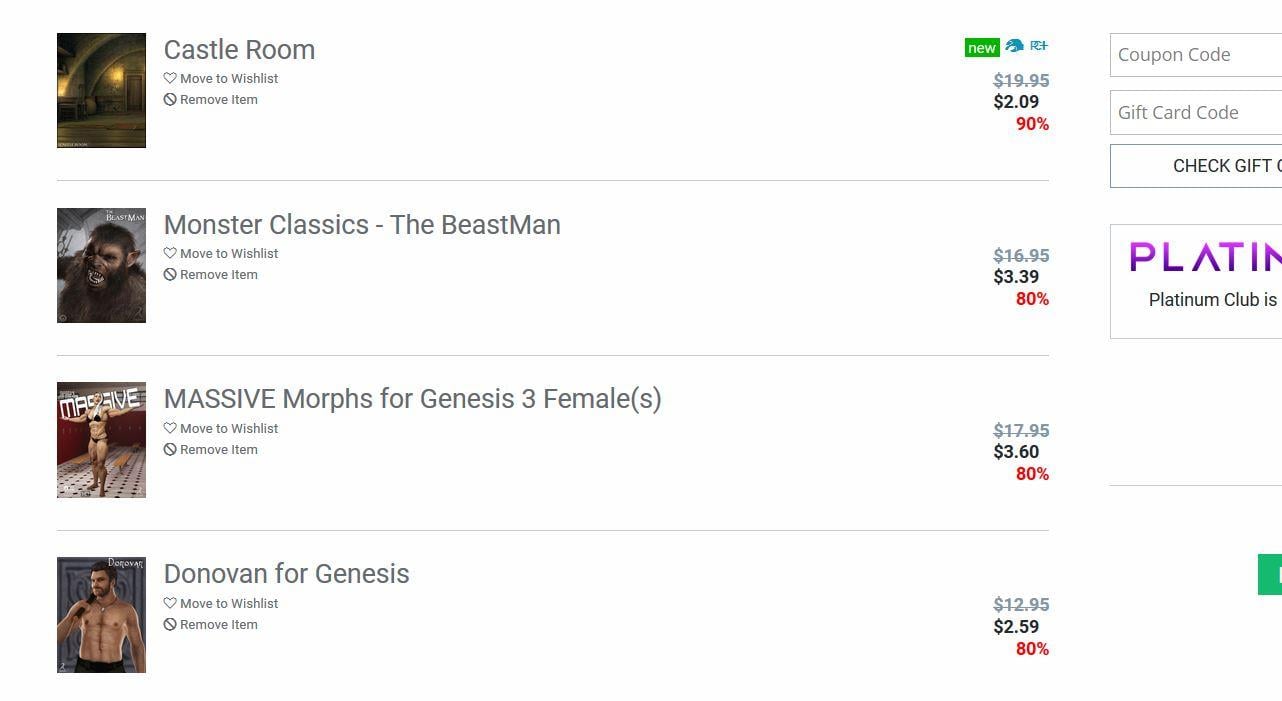Open the Donovan character thumbnail
The image size is (1282, 701).
click(101, 615)
